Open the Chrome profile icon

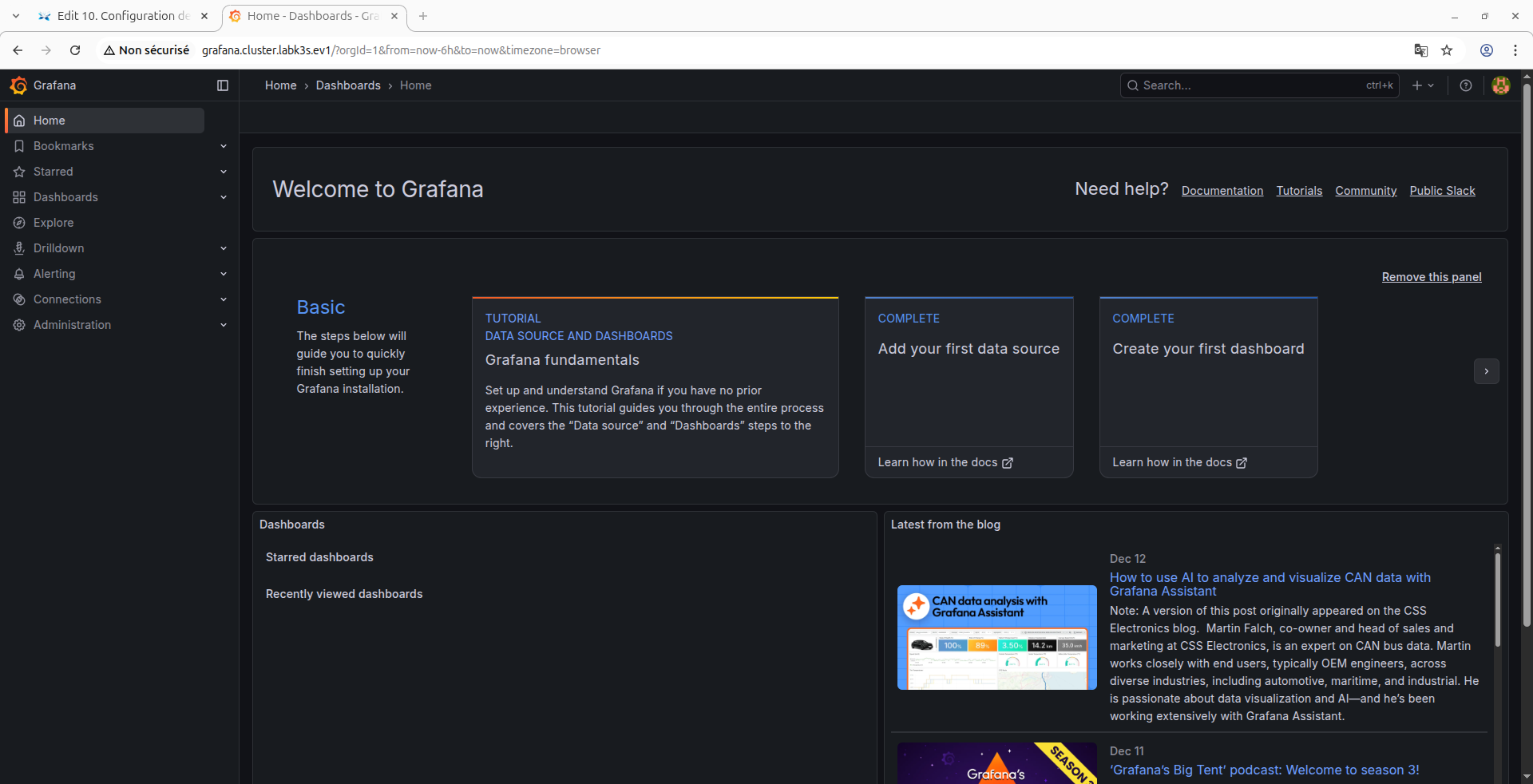(1487, 50)
